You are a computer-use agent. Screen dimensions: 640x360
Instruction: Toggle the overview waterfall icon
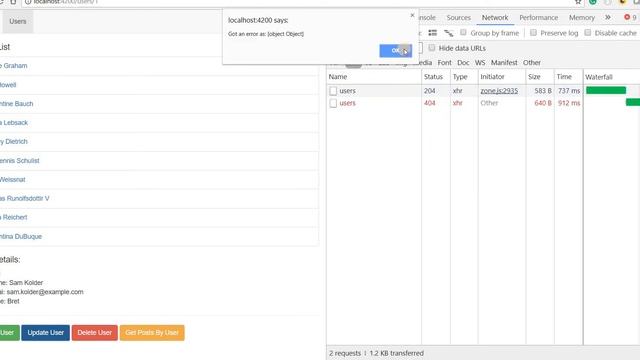pos(449,33)
